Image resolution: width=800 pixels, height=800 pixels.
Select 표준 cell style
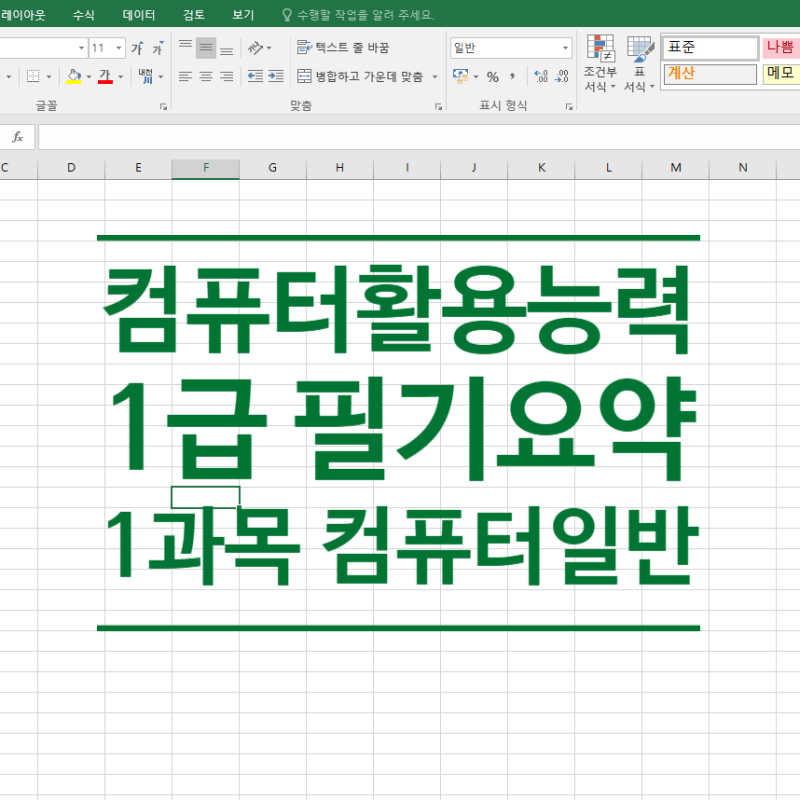(x=711, y=48)
